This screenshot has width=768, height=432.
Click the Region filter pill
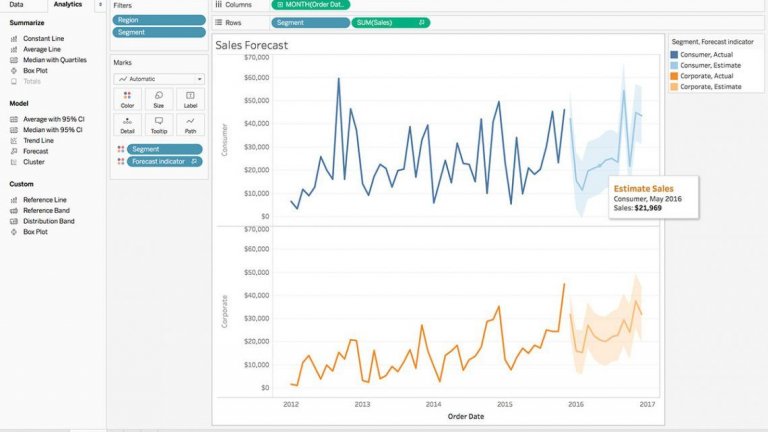click(158, 20)
